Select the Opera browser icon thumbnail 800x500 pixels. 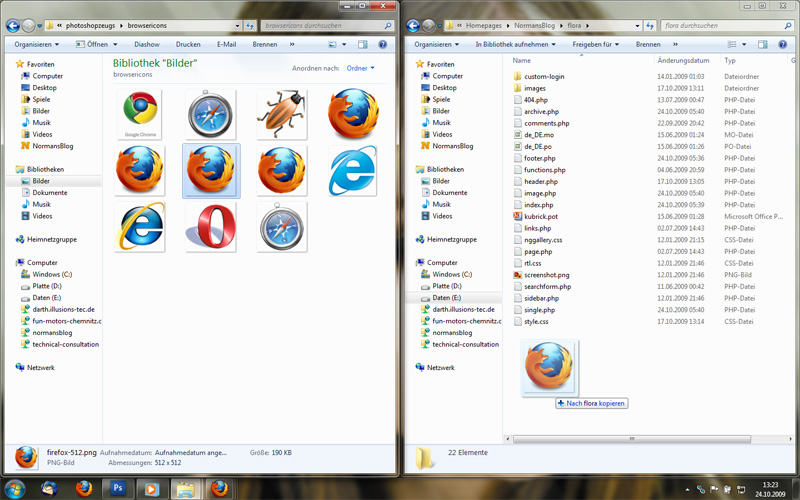(x=211, y=227)
